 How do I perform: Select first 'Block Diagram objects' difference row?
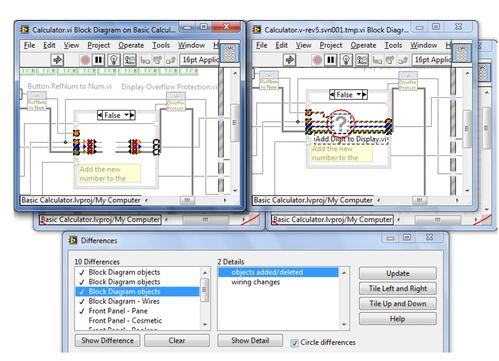click(x=138, y=272)
